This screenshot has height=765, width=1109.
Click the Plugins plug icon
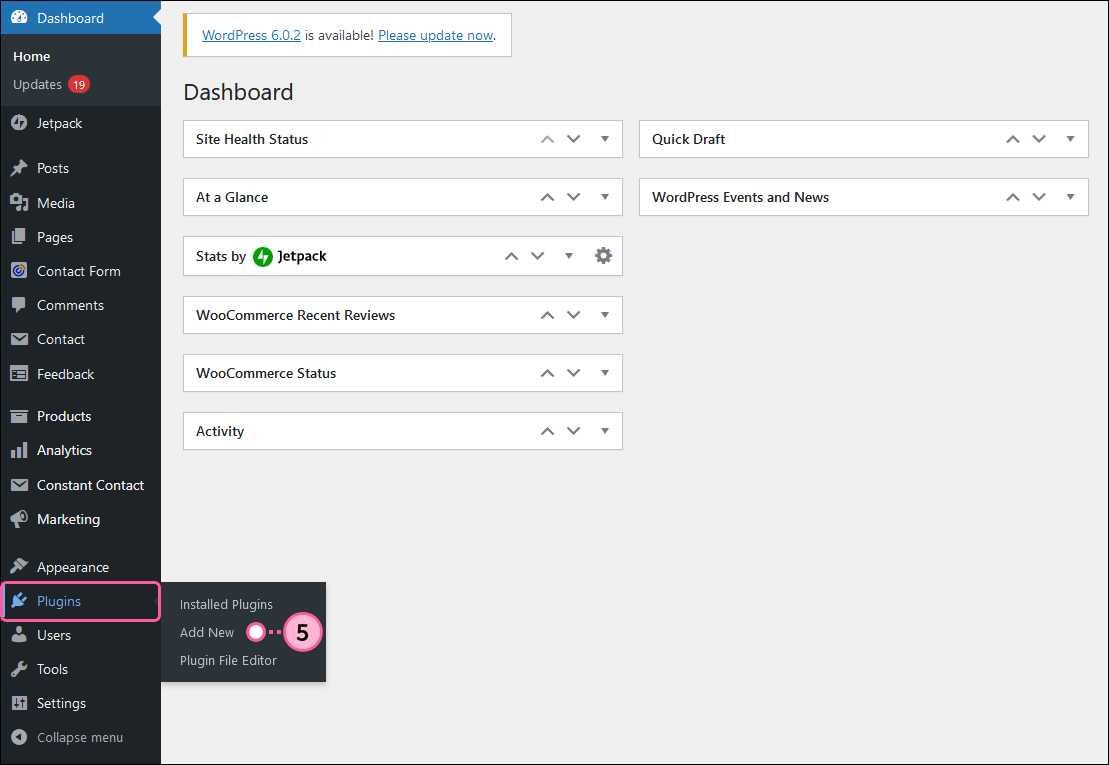click(19, 601)
